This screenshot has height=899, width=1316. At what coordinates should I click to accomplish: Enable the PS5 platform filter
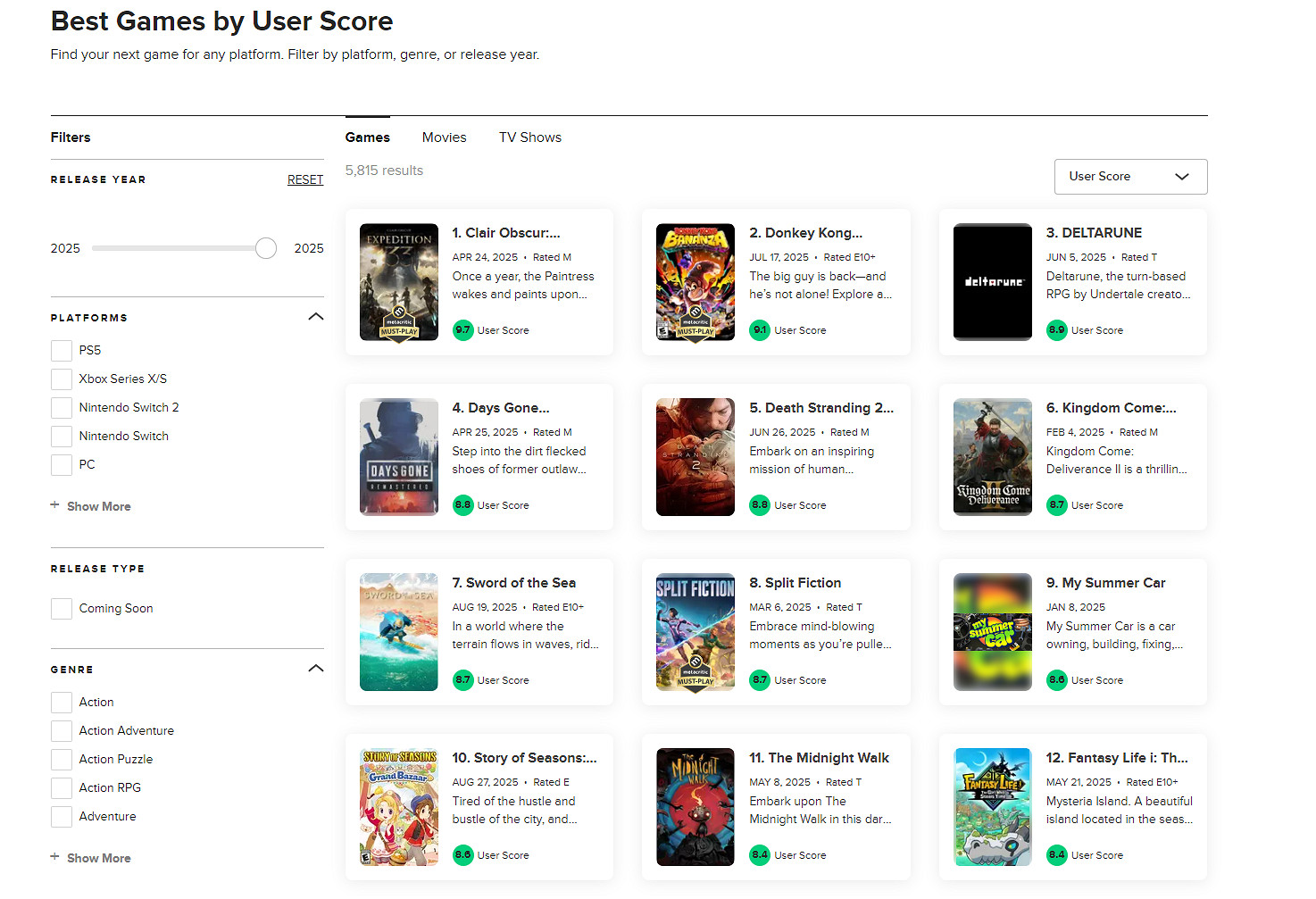click(x=61, y=350)
